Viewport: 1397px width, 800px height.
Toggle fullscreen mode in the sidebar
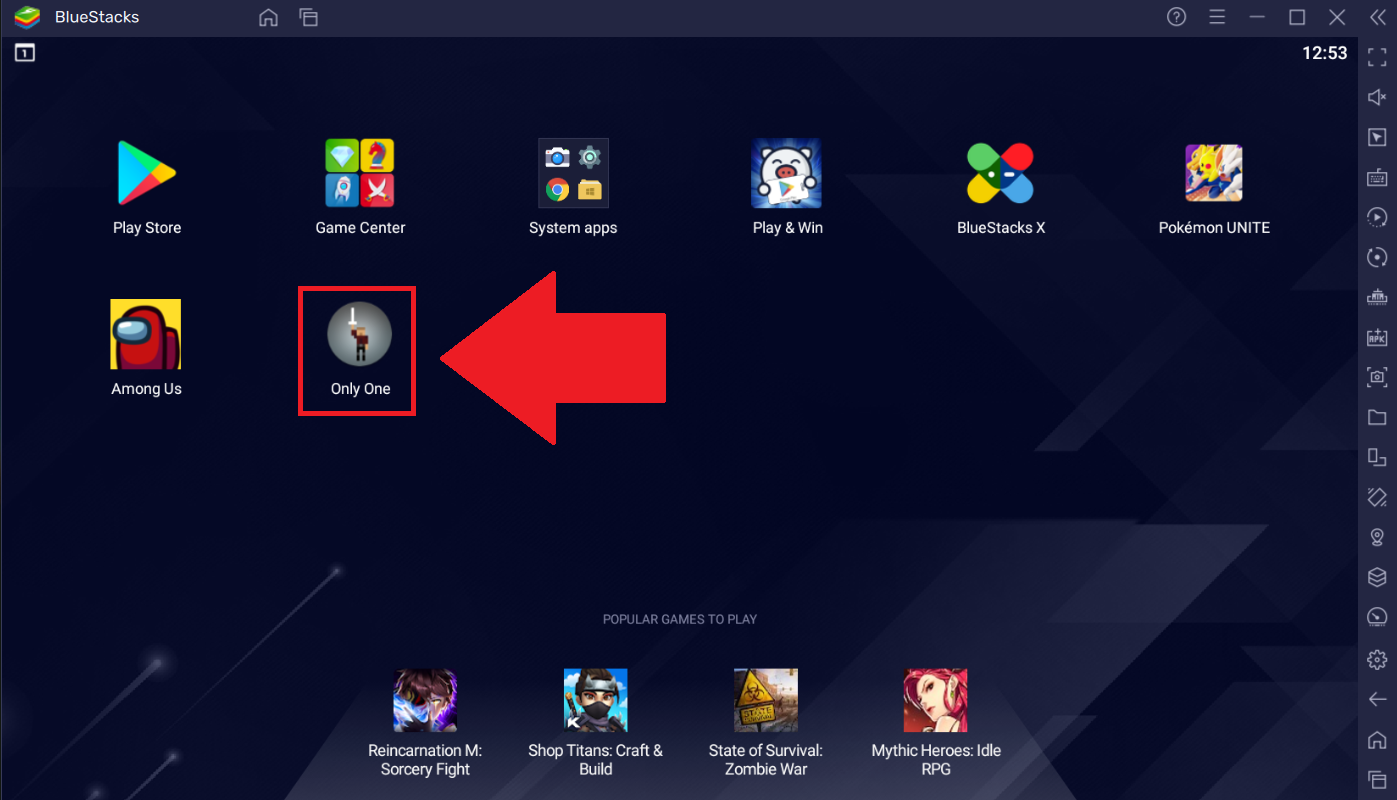pyautogui.click(x=1377, y=57)
